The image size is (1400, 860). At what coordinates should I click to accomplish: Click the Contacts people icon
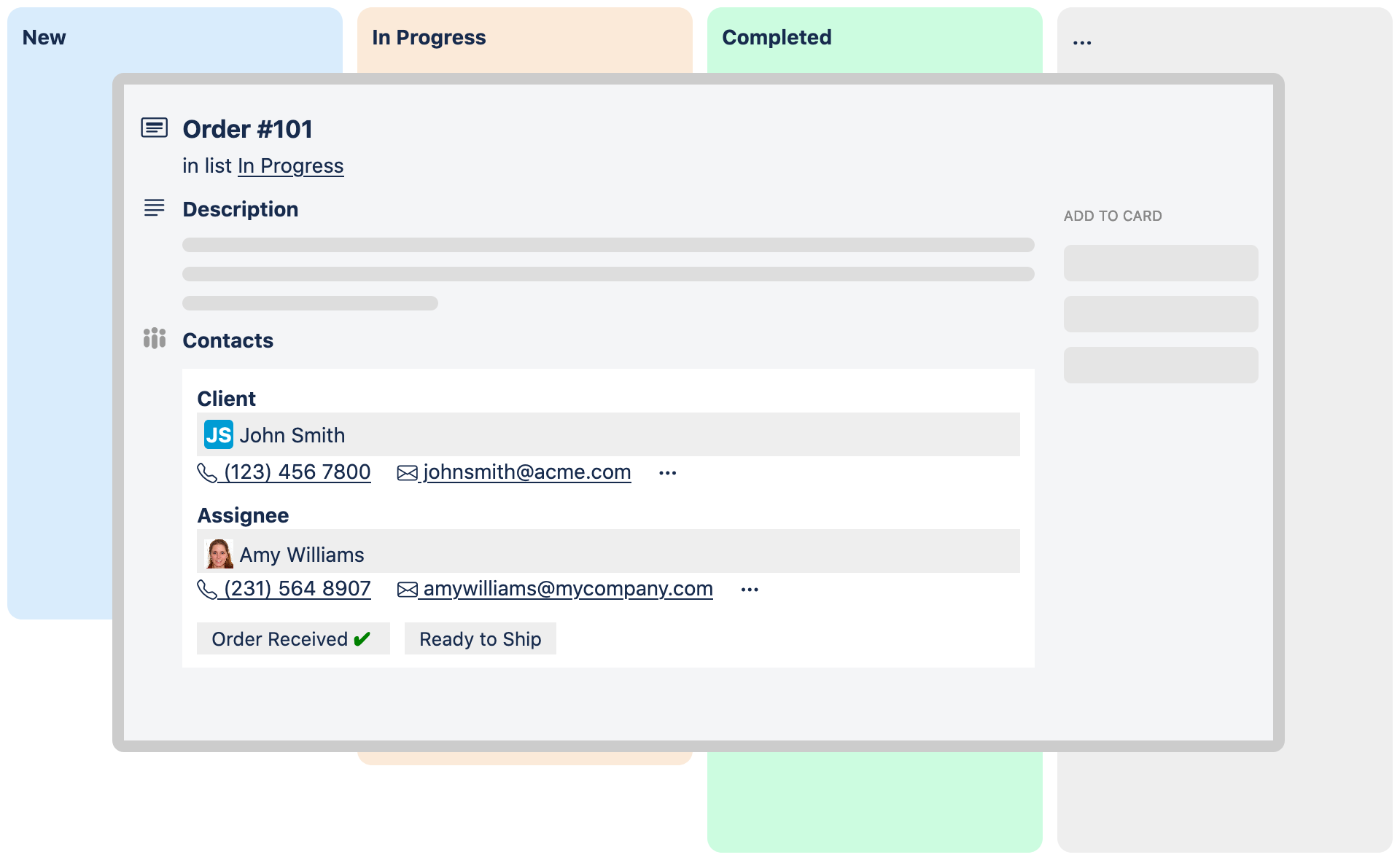tap(154, 339)
